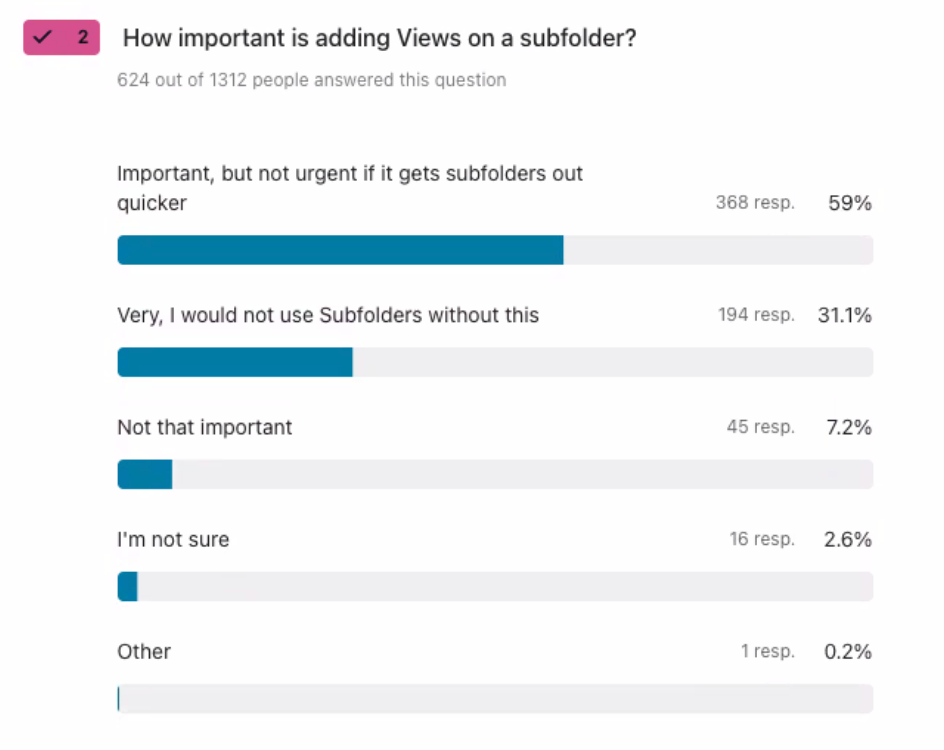The width and height of the screenshot is (944, 750).
Task: Click the number 2 question badge
Action: coord(62,37)
